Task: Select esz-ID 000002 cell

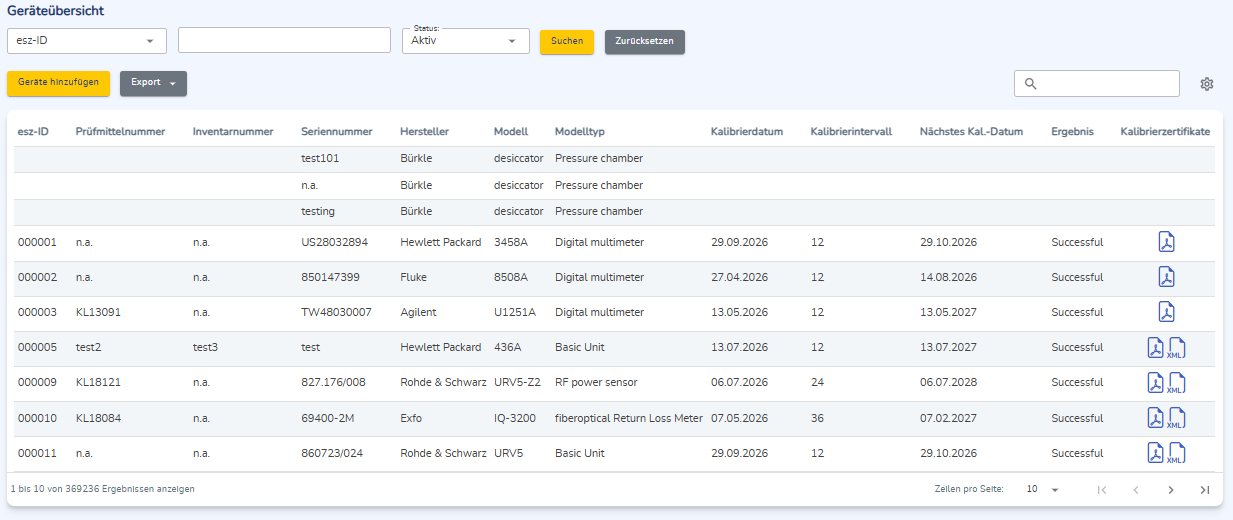Action: tap(37, 277)
